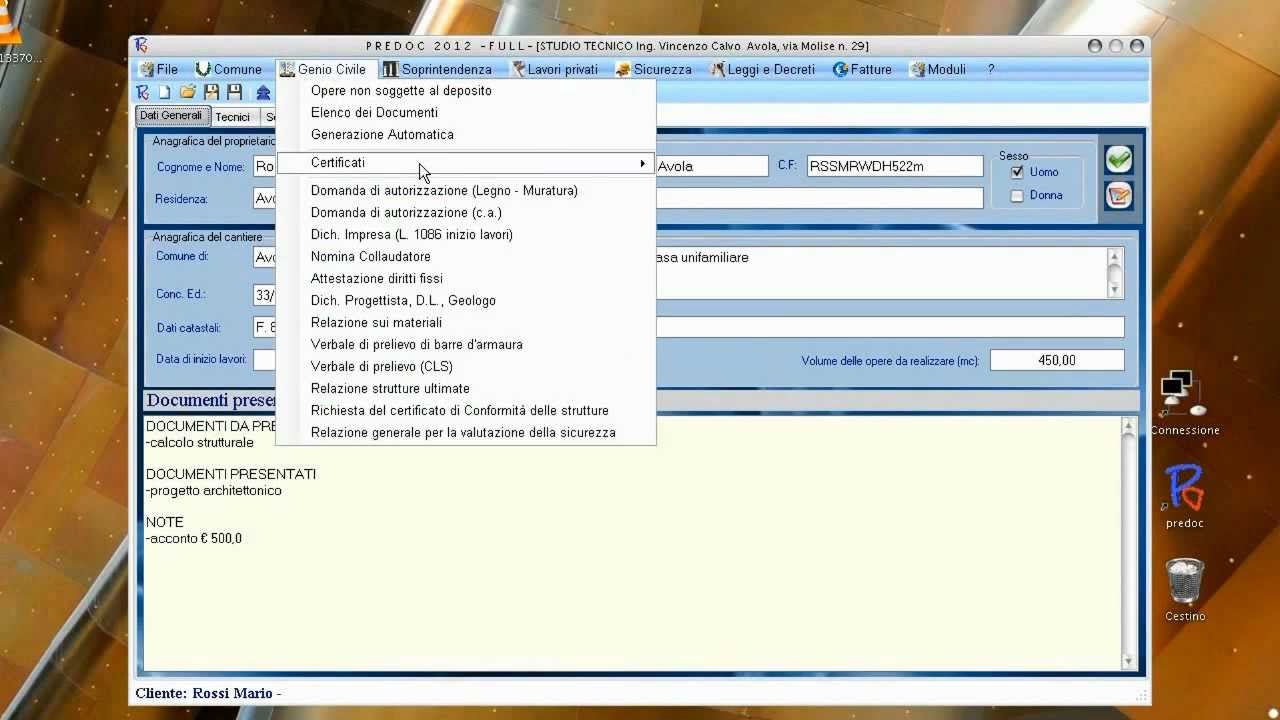Click documents area scrollbar down arrow
The width and height of the screenshot is (1280, 720).
pos(1128,661)
